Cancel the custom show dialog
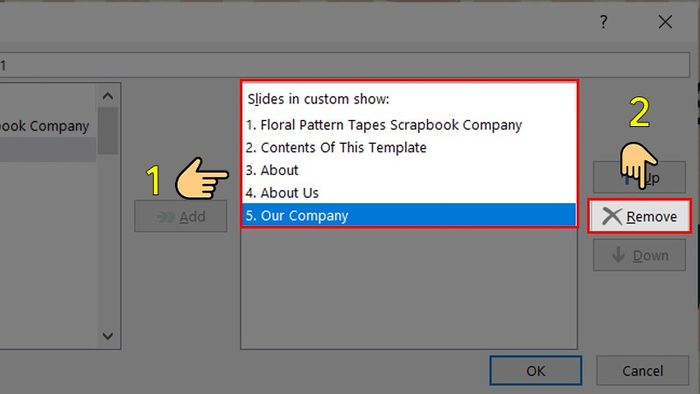Viewport: 700px width, 394px height. pyautogui.click(x=642, y=370)
